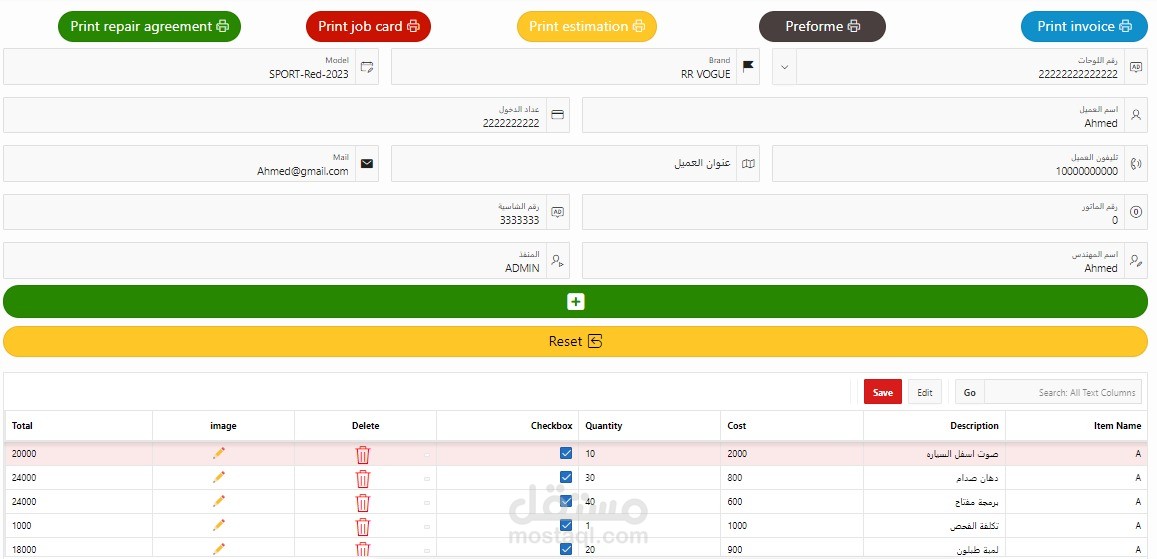Click the customer phone field 10000000000
1157x559 pixels.
point(948,164)
